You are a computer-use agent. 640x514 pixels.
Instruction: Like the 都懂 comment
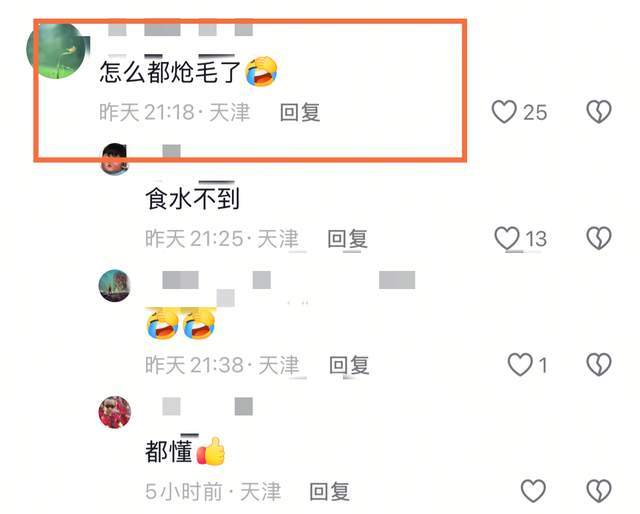point(533,490)
